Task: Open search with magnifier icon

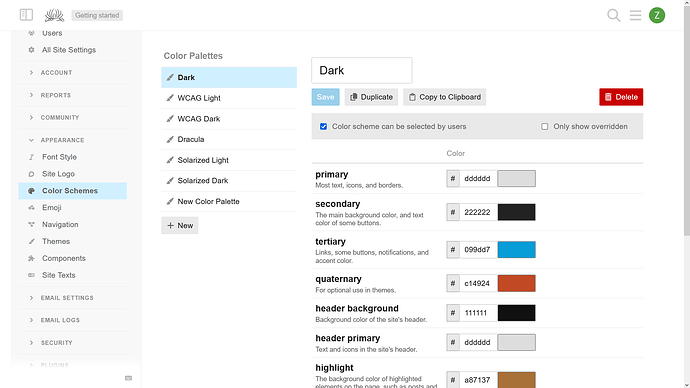Action: pos(613,15)
